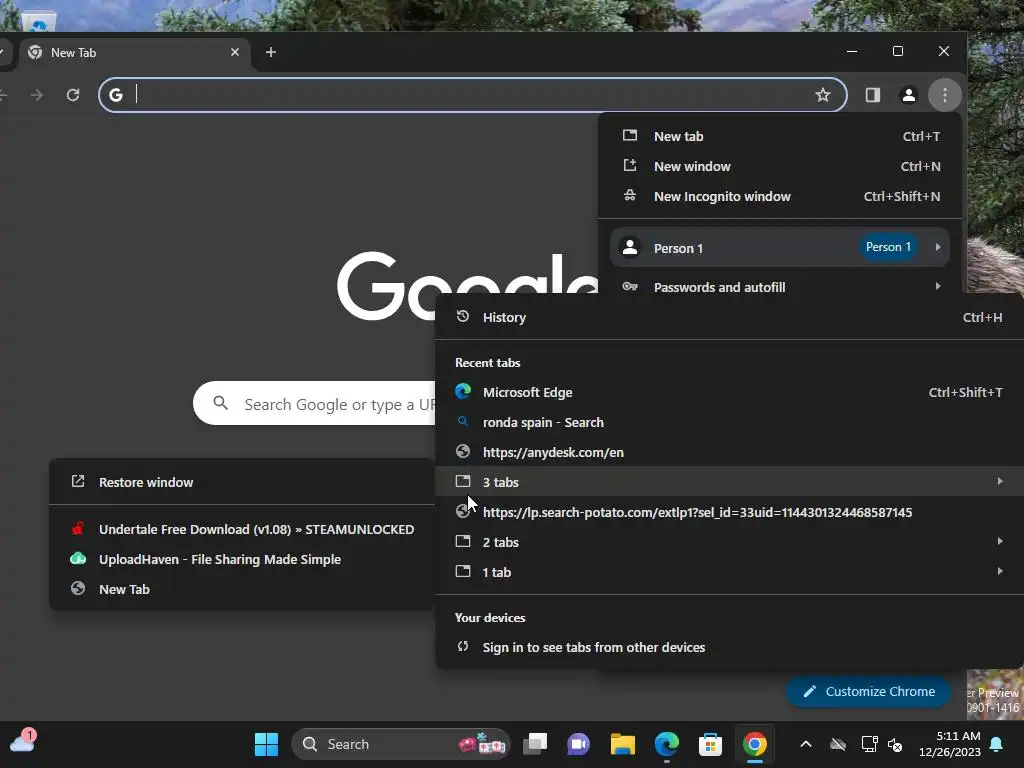Reopen ronda spain - Search tab
The image size is (1024, 768).
729,423
